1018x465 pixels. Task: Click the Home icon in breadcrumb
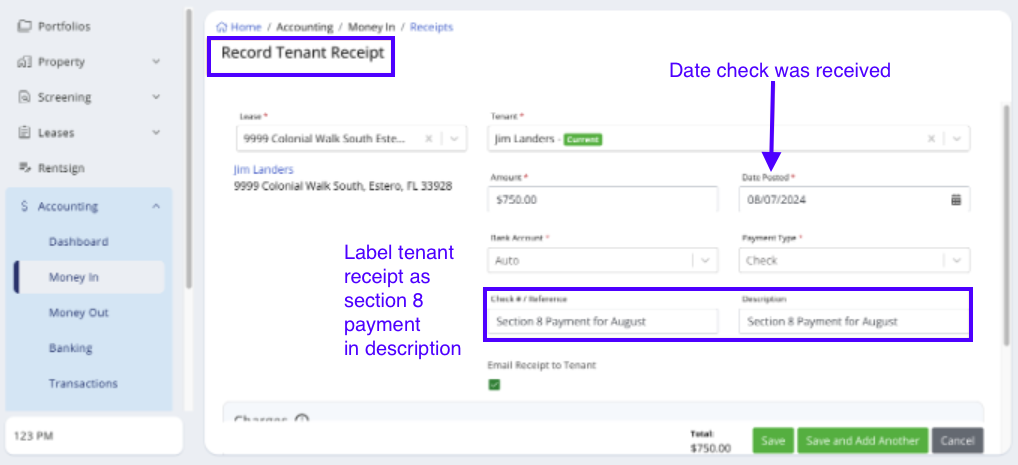tap(221, 27)
